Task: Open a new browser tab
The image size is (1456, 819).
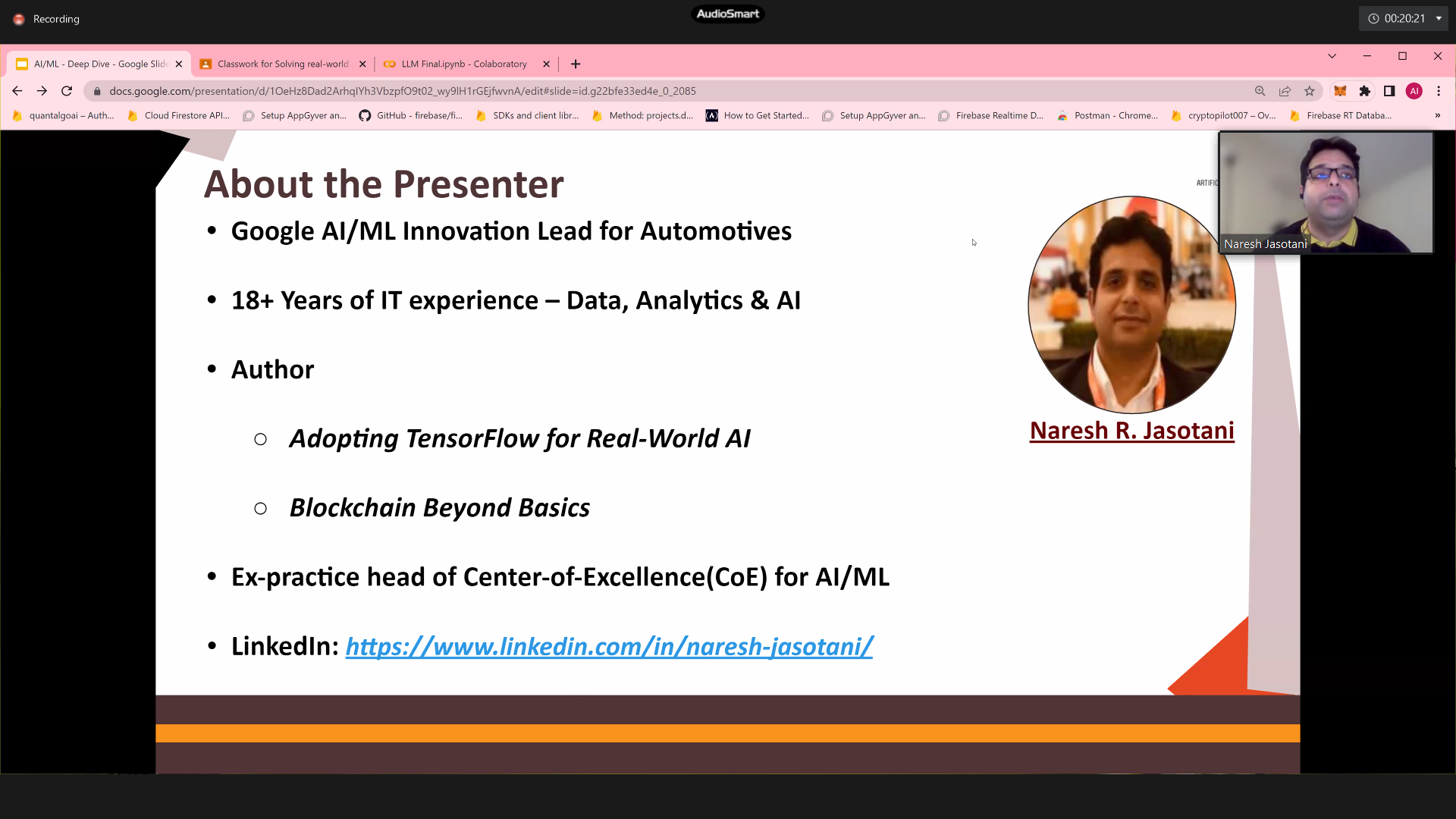Action: pyautogui.click(x=576, y=64)
